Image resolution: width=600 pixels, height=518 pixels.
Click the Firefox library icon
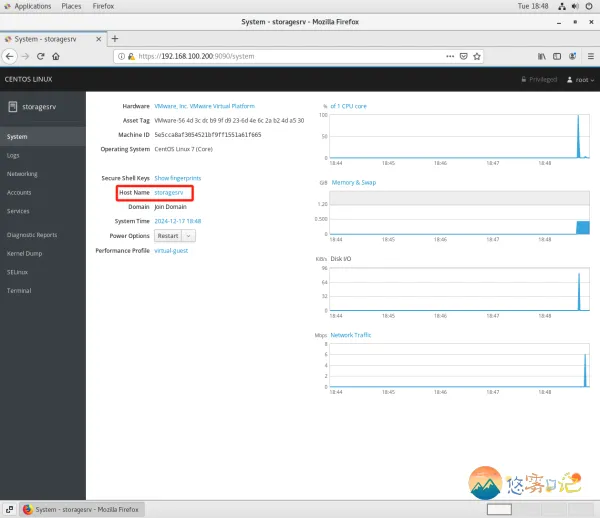click(540, 56)
